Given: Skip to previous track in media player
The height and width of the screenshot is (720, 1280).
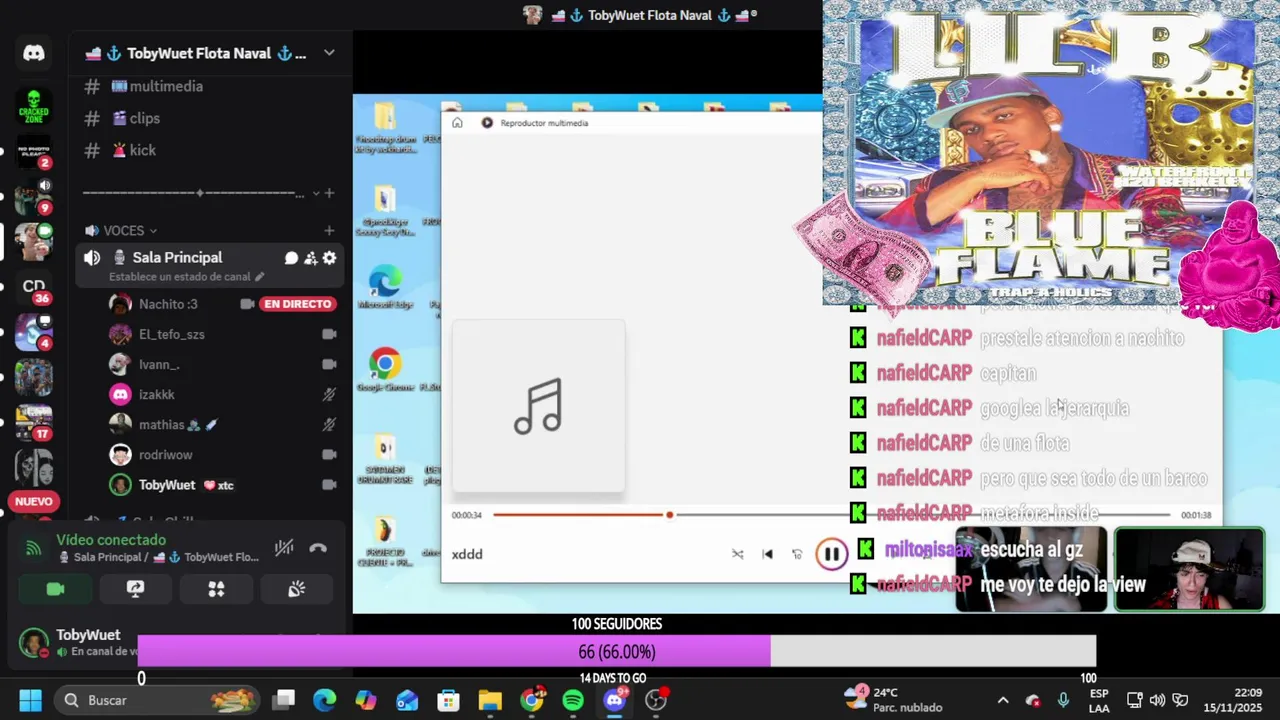Looking at the screenshot, I should pos(767,554).
